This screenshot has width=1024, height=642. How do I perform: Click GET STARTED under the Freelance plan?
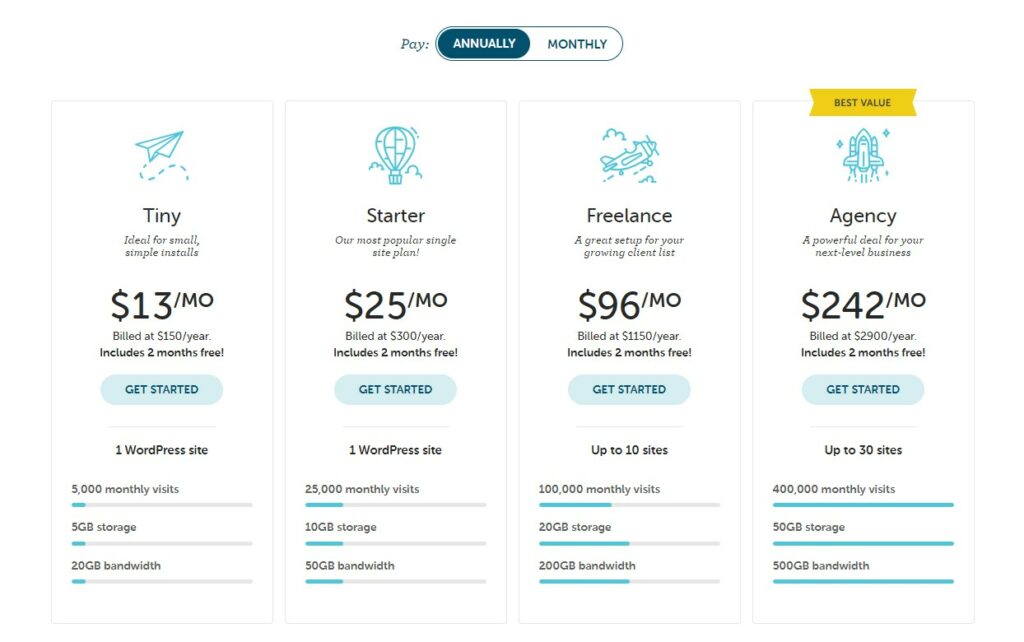[x=629, y=390]
